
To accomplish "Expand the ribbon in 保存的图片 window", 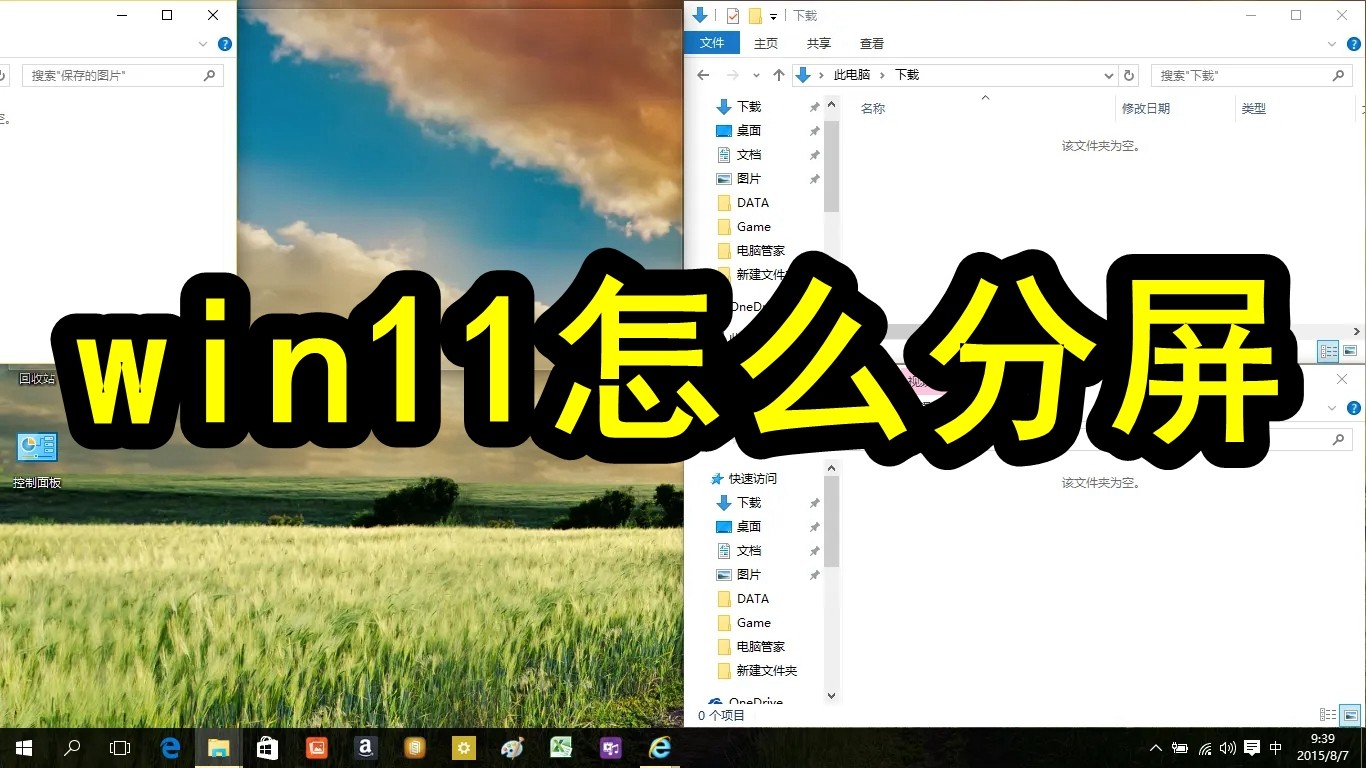I will pos(203,44).
